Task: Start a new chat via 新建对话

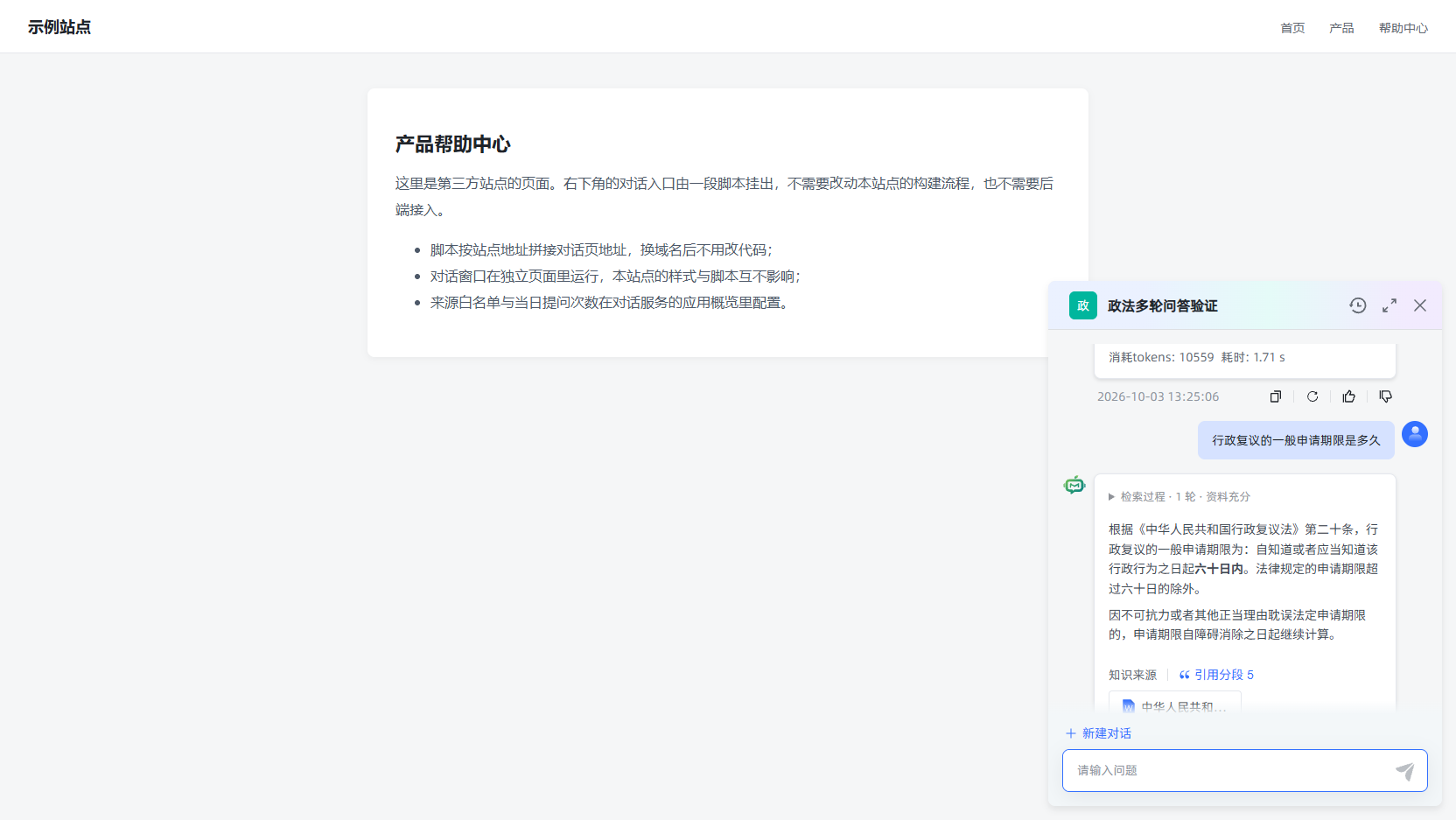Action: point(1098,733)
